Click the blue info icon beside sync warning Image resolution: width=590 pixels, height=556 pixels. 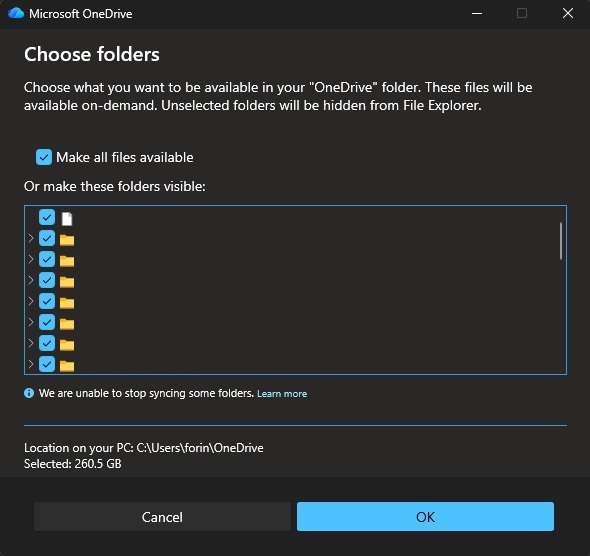pyautogui.click(x=29, y=393)
